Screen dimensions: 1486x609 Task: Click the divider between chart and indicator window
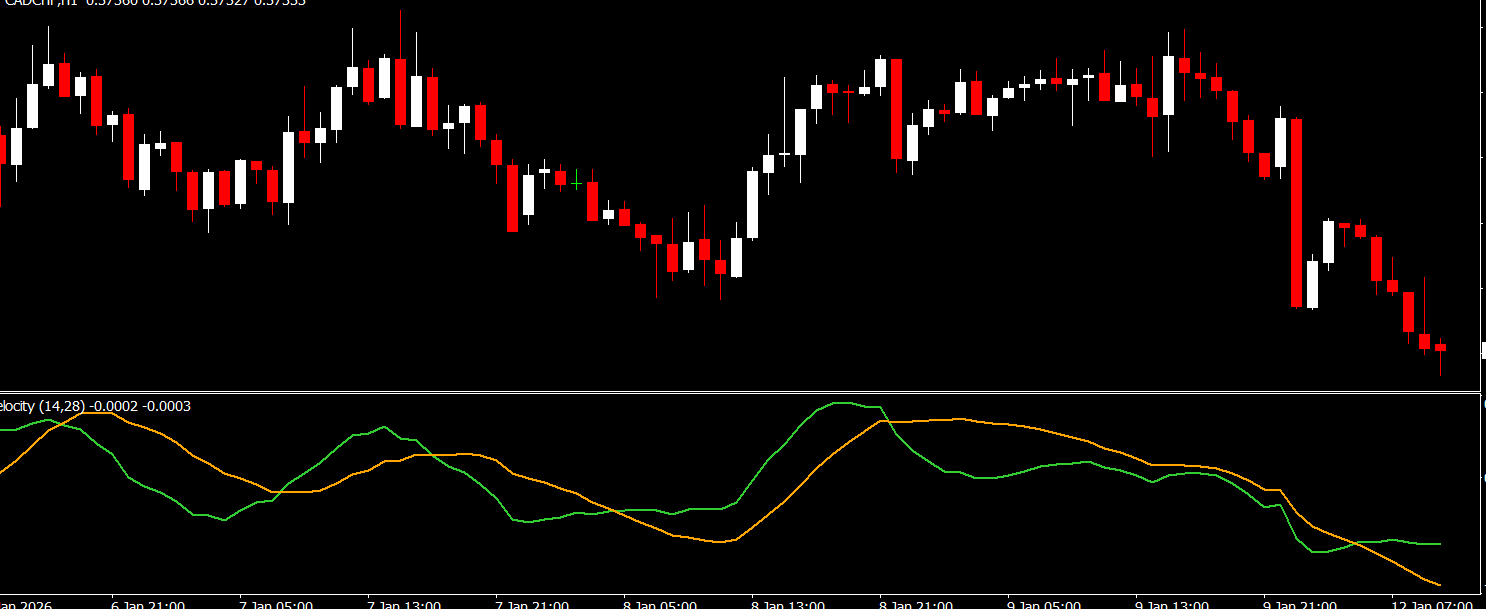coord(740,391)
